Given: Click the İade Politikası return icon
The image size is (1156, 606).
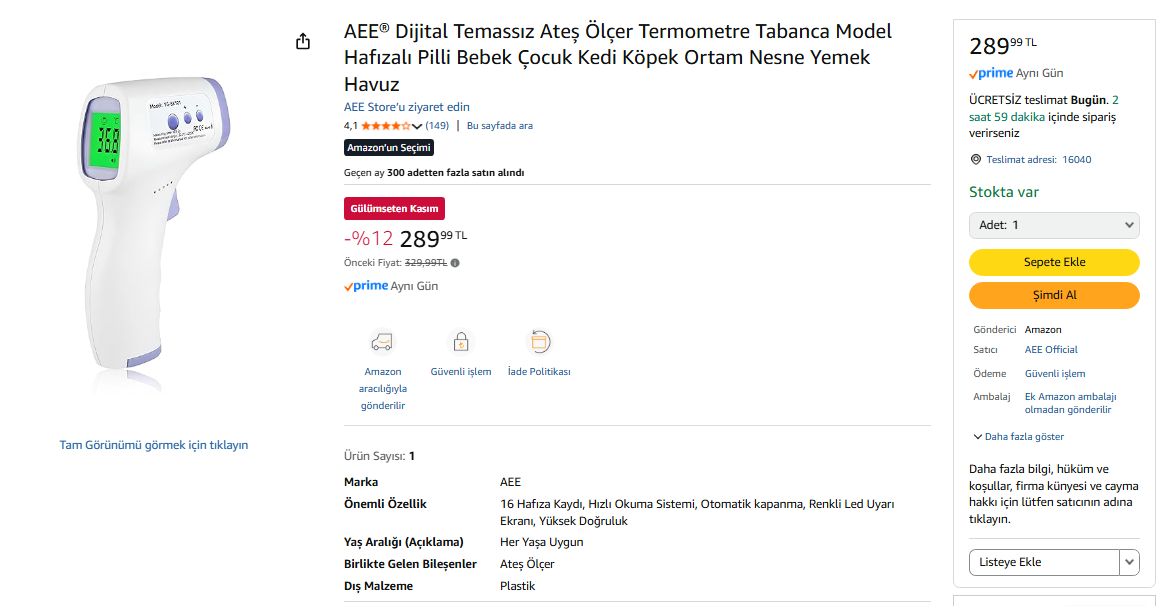Looking at the screenshot, I should click(x=539, y=342).
